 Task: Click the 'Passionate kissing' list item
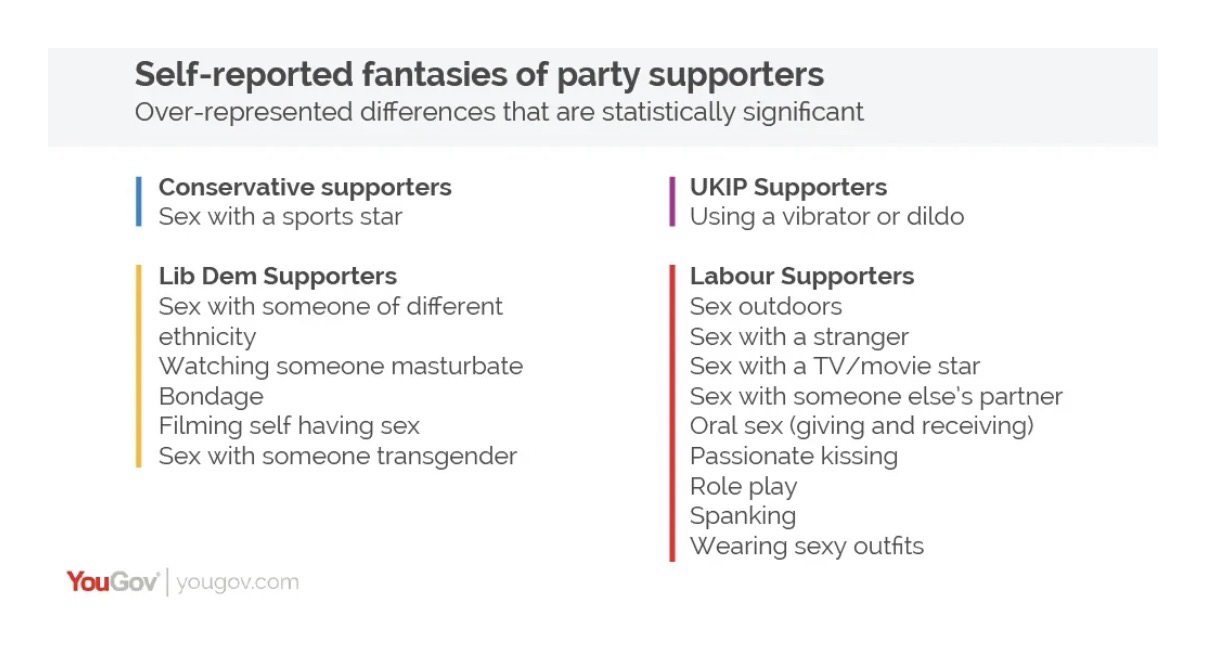tap(793, 456)
